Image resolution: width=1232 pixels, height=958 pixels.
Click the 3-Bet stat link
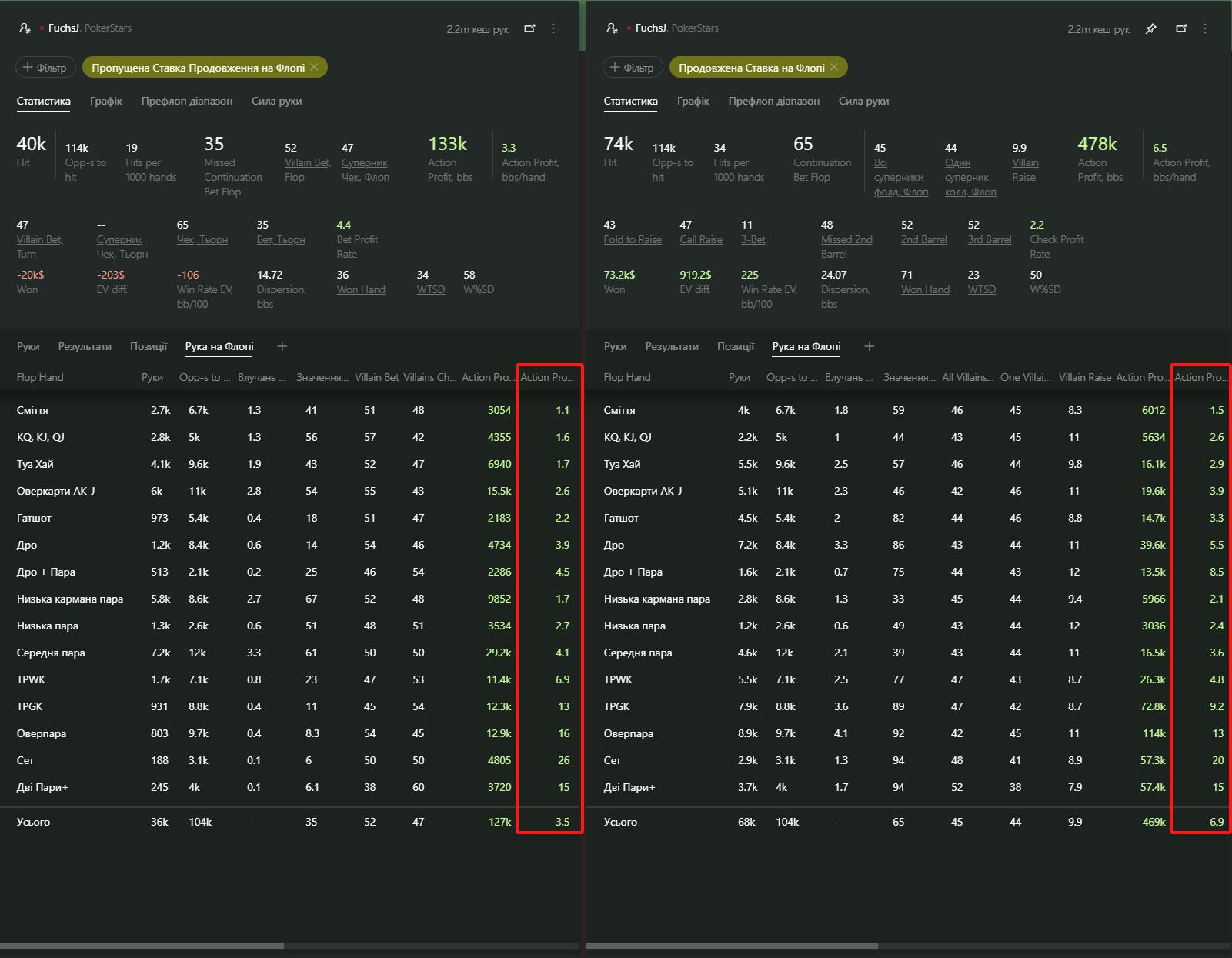point(753,239)
